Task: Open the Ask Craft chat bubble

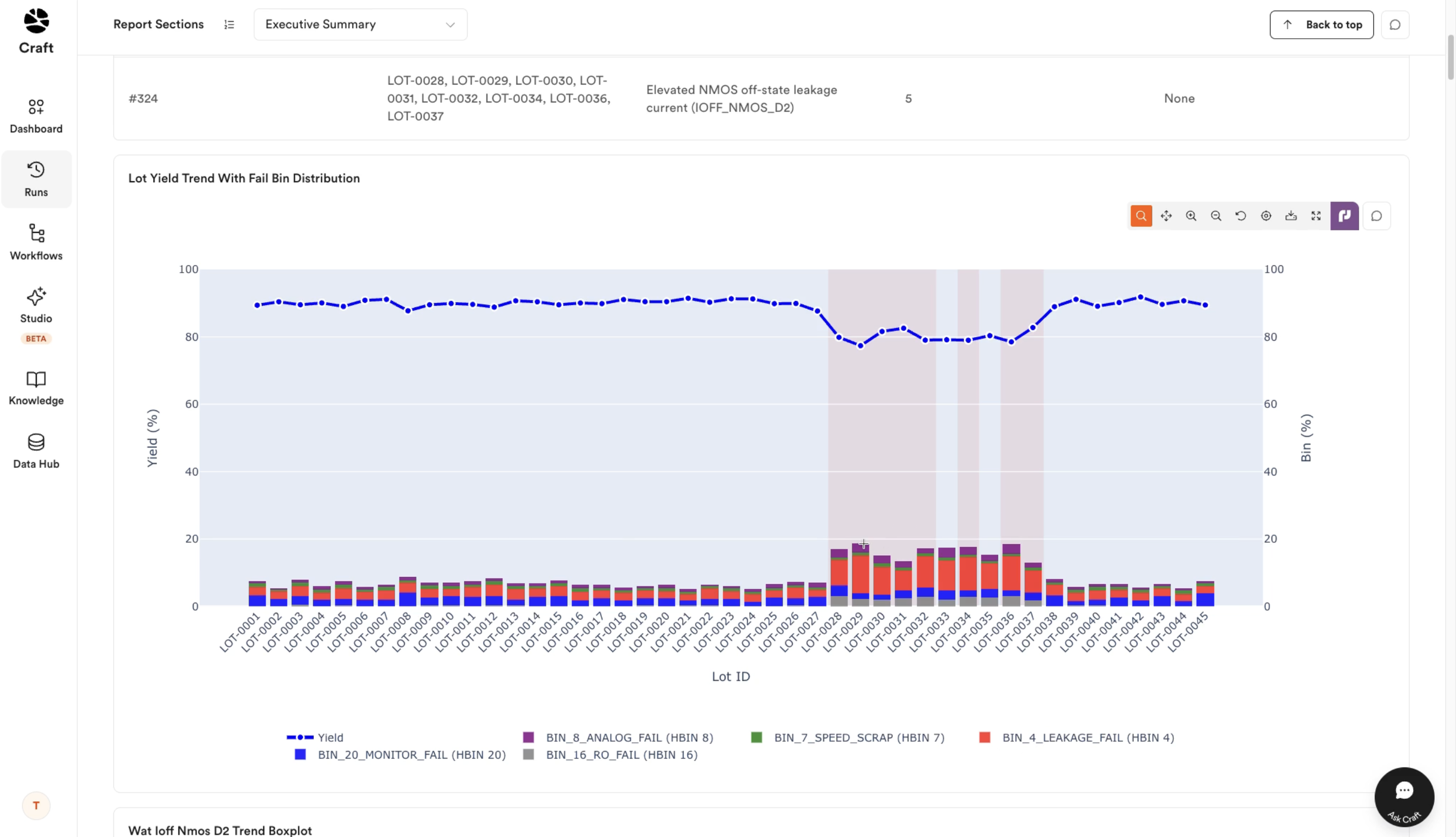Action: 1404,797
